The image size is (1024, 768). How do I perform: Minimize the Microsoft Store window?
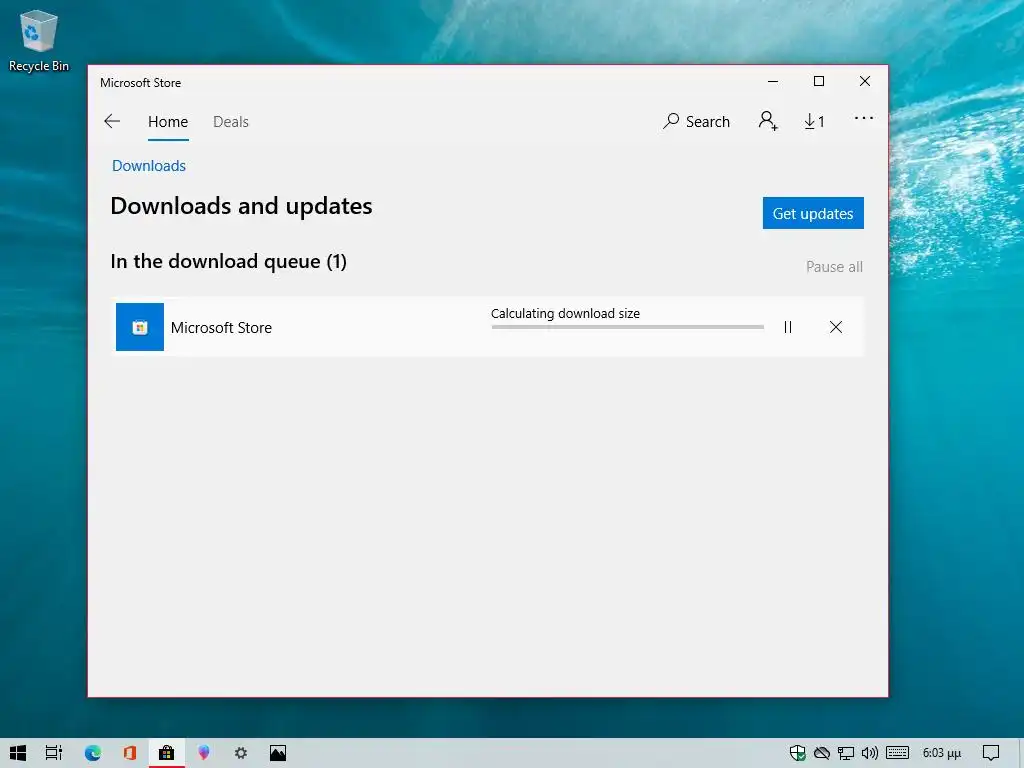773,82
